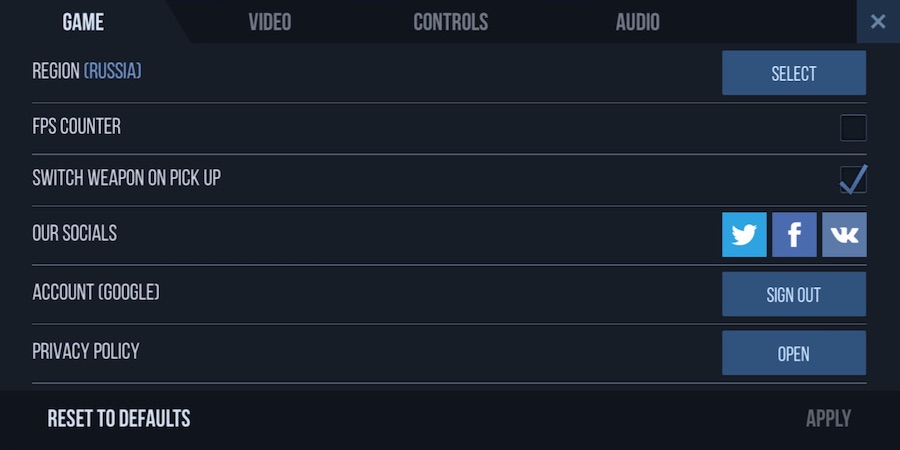Click the Our Socials label text
Viewport: 900px width, 450px height.
click(75, 233)
